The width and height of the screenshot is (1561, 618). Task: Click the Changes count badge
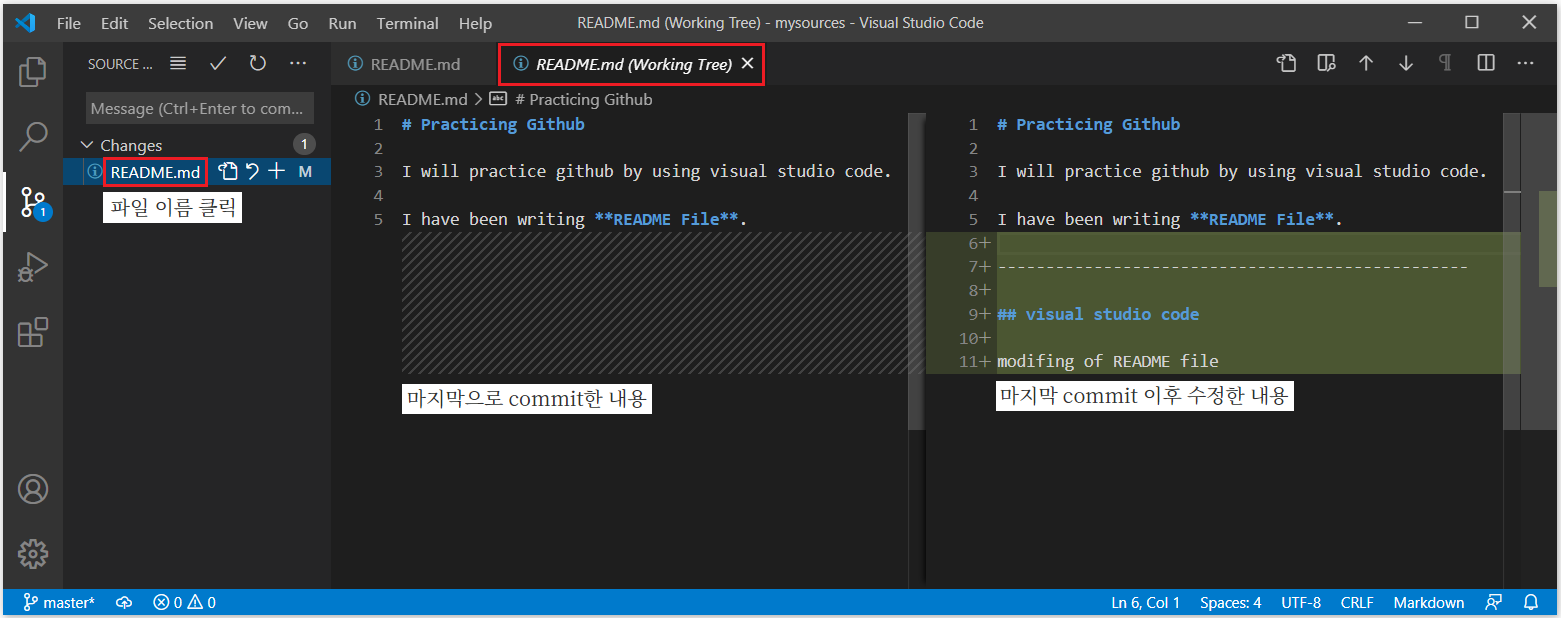(x=304, y=144)
